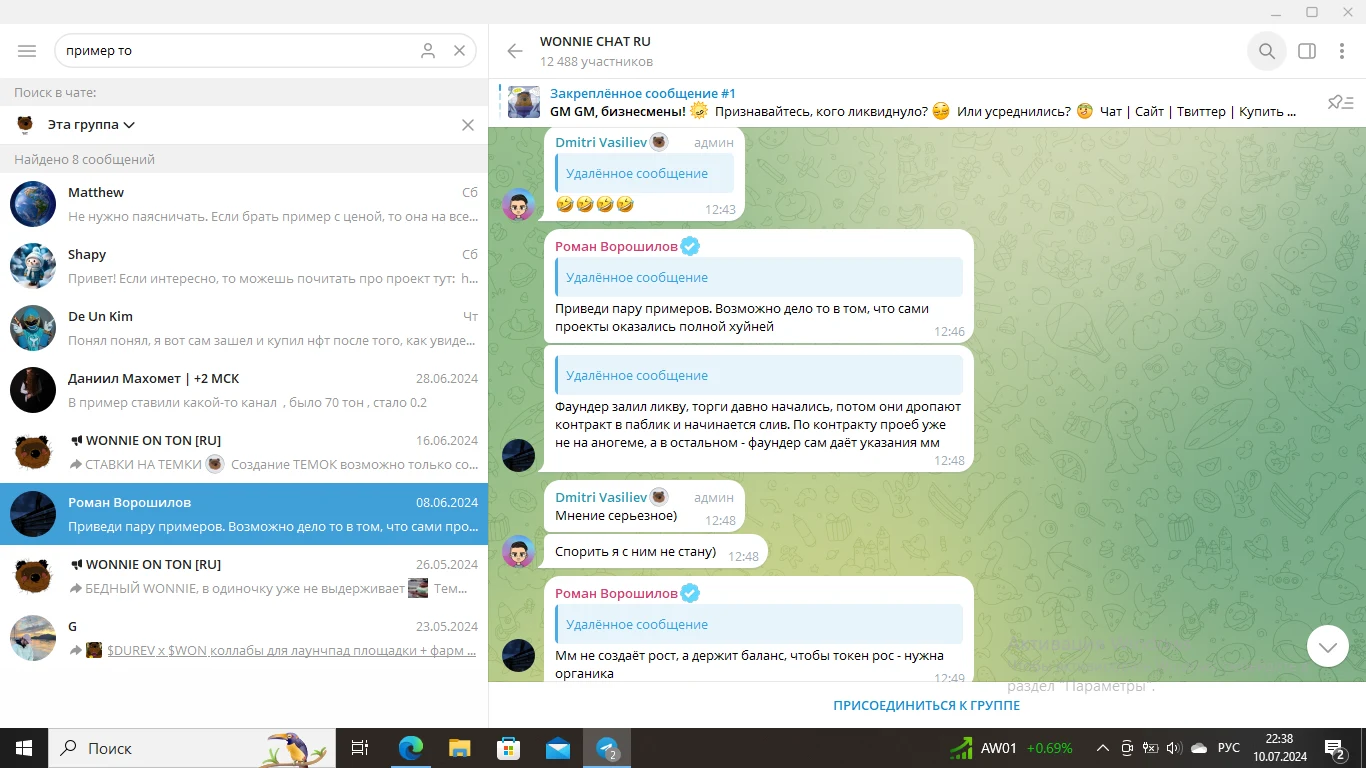
Task: Open the AW01 stock widget in the taskbar
Action: pos(1011,748)
